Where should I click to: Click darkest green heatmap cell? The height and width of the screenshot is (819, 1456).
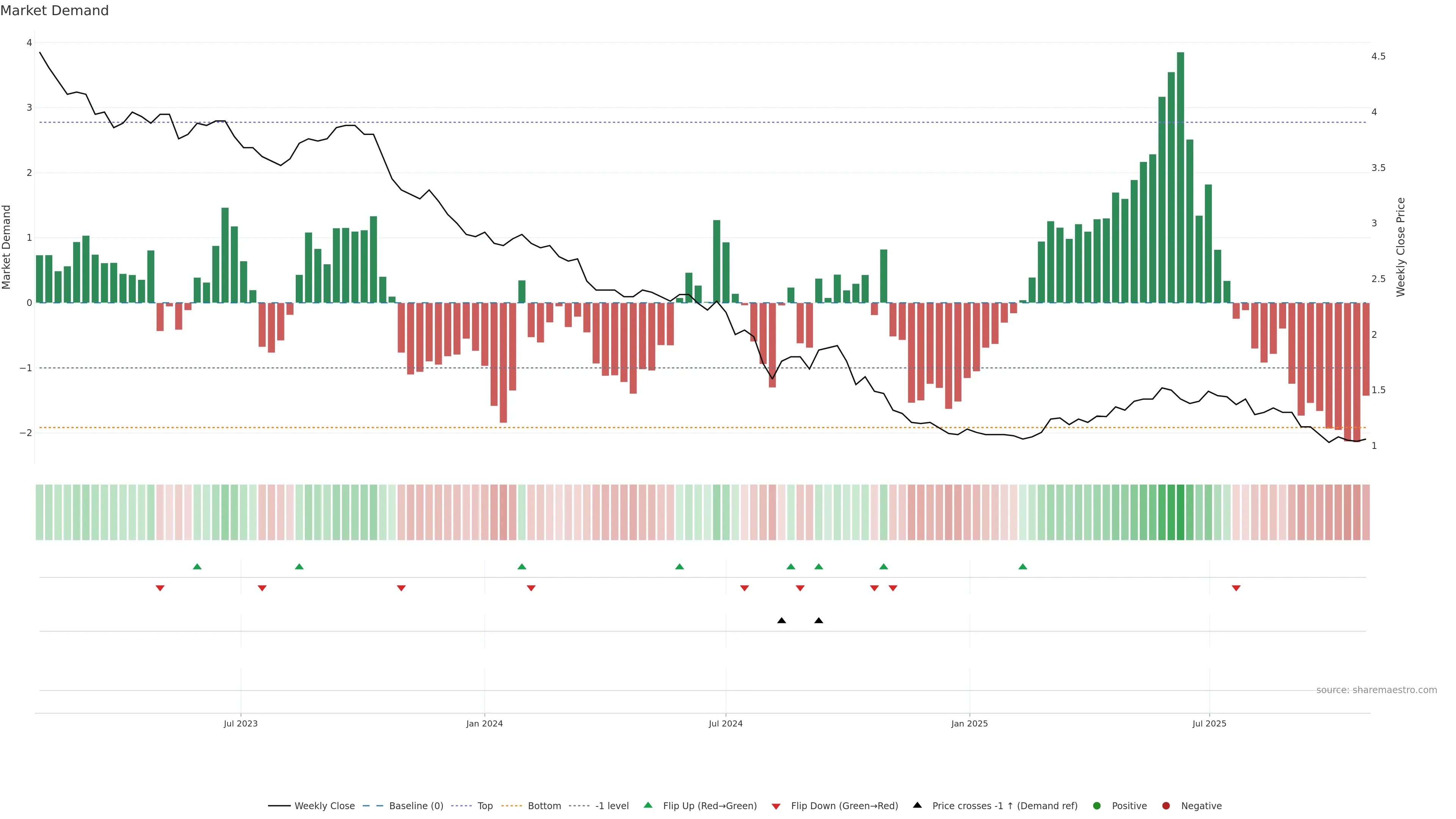pos(1180,512)
